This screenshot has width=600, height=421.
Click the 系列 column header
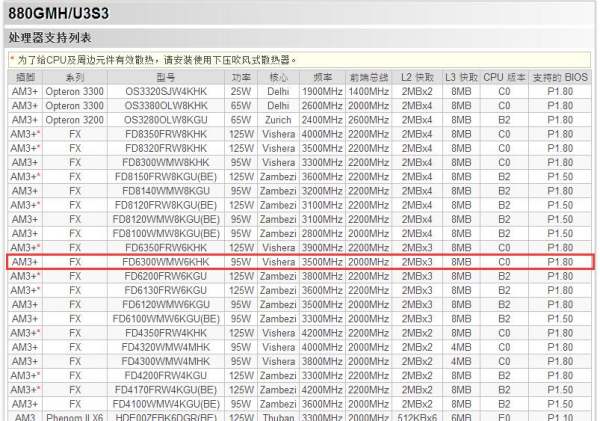[75, 77]
